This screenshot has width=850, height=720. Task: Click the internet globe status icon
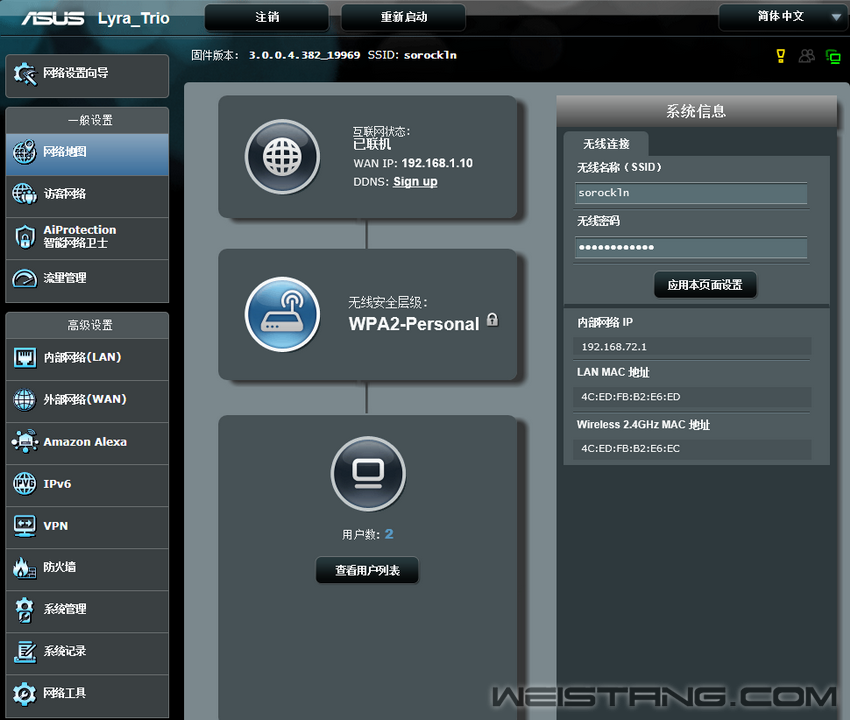[283, 157]
